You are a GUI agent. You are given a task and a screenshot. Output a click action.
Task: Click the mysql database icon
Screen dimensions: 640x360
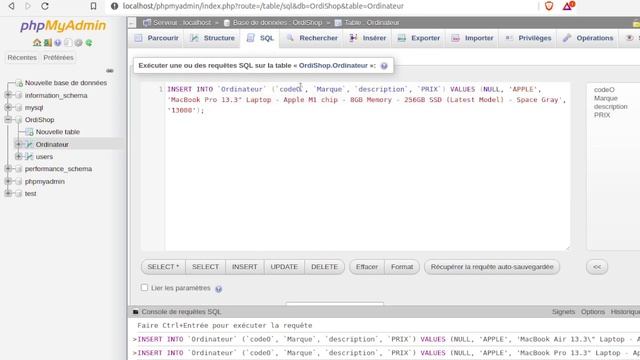pos(19,108)
